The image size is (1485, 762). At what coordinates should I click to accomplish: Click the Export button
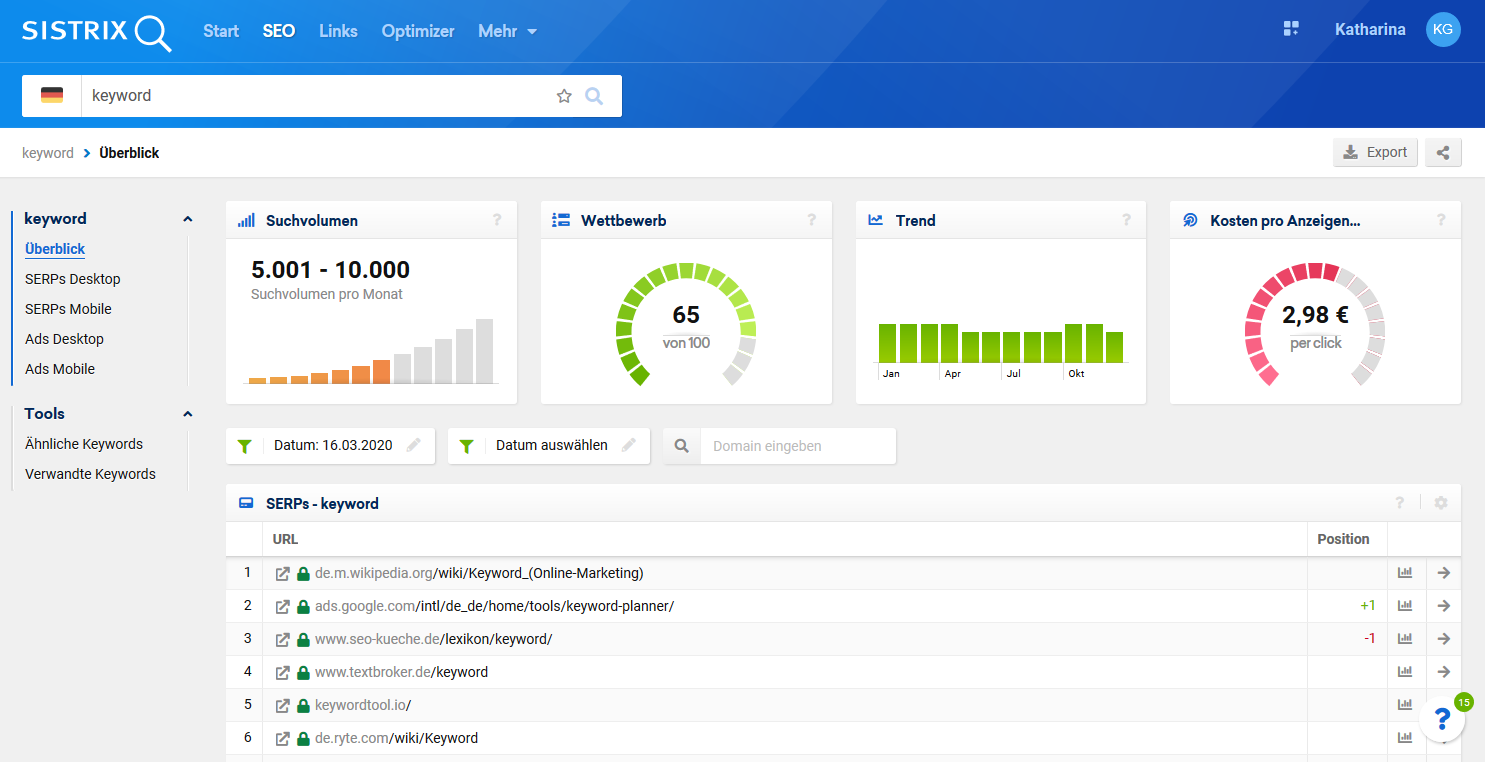pyautogui.click(x=1375, y=153)
